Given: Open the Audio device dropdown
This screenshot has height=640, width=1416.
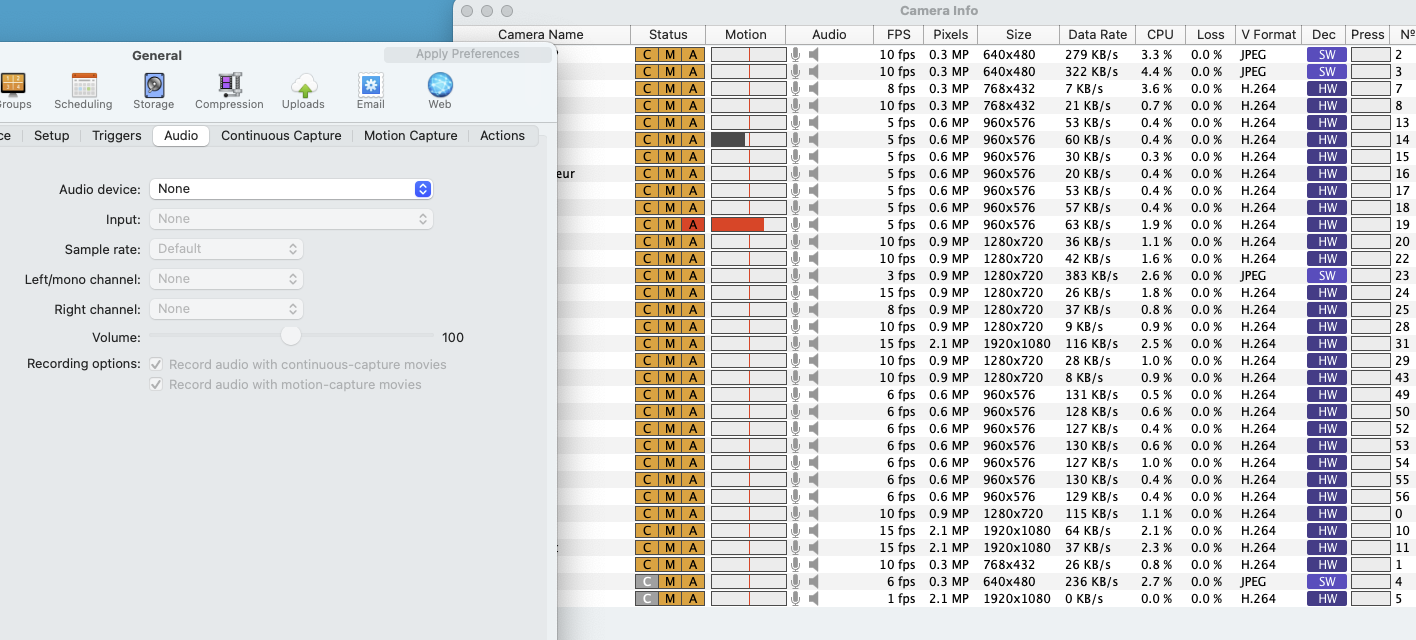Looking at the screenshot, I should coord(291,189).
